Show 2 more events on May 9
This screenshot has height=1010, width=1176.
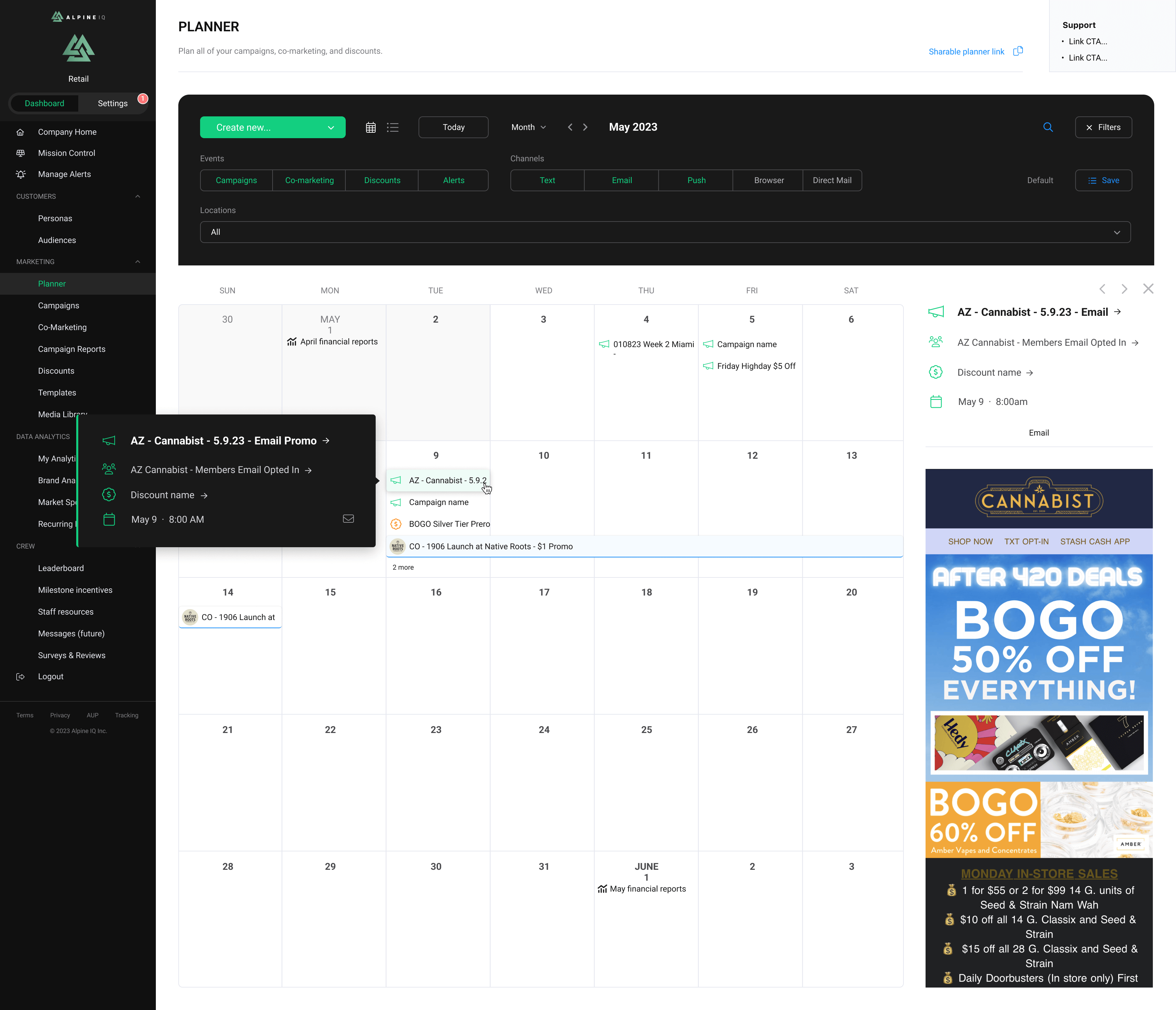(x=403, y=567)
